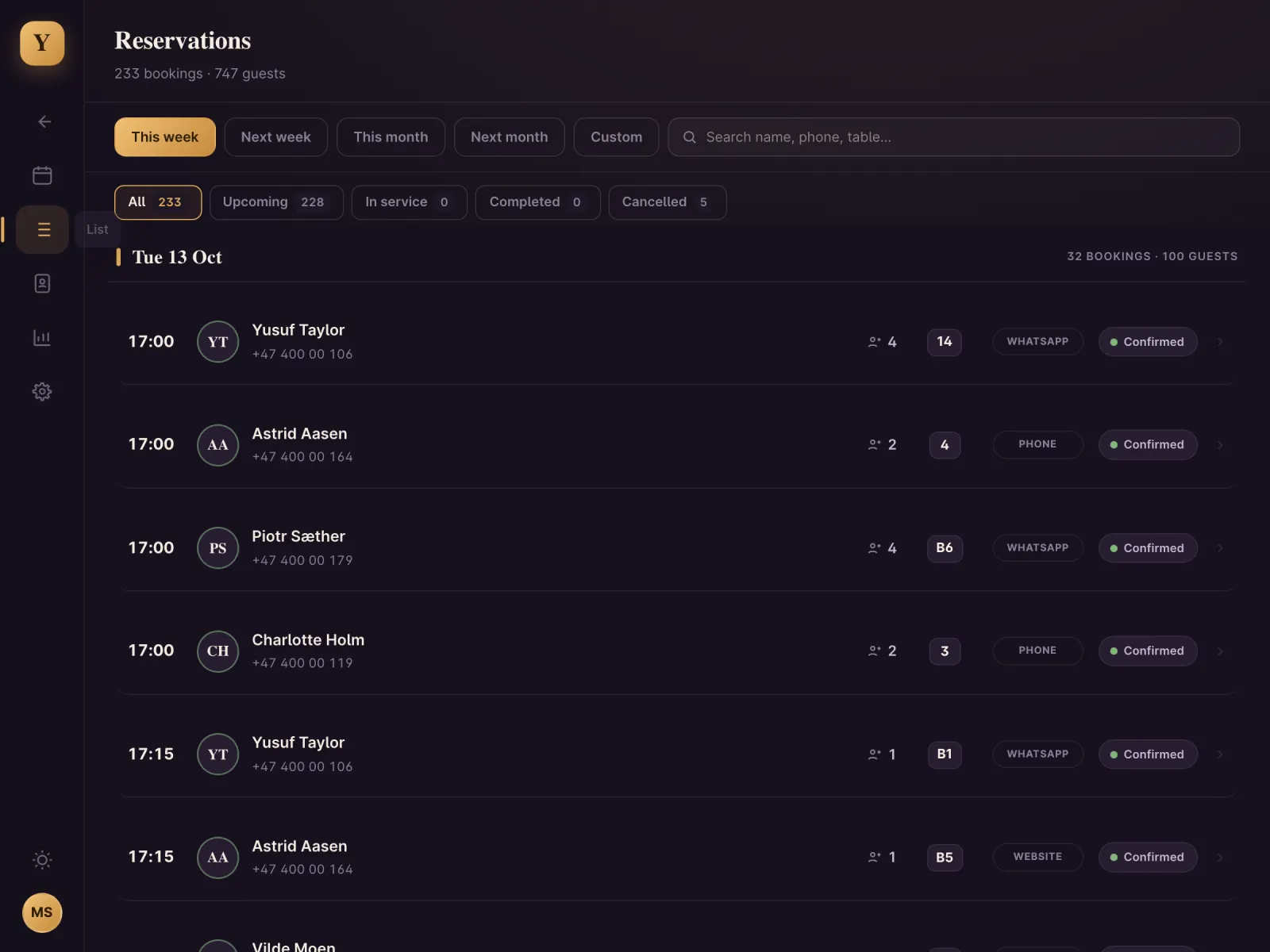This screenshot has height=952, width=1270.
Task: Click guest count icon in 17:15 Astrid Aasen row
Action: click(x=875, y=858)
